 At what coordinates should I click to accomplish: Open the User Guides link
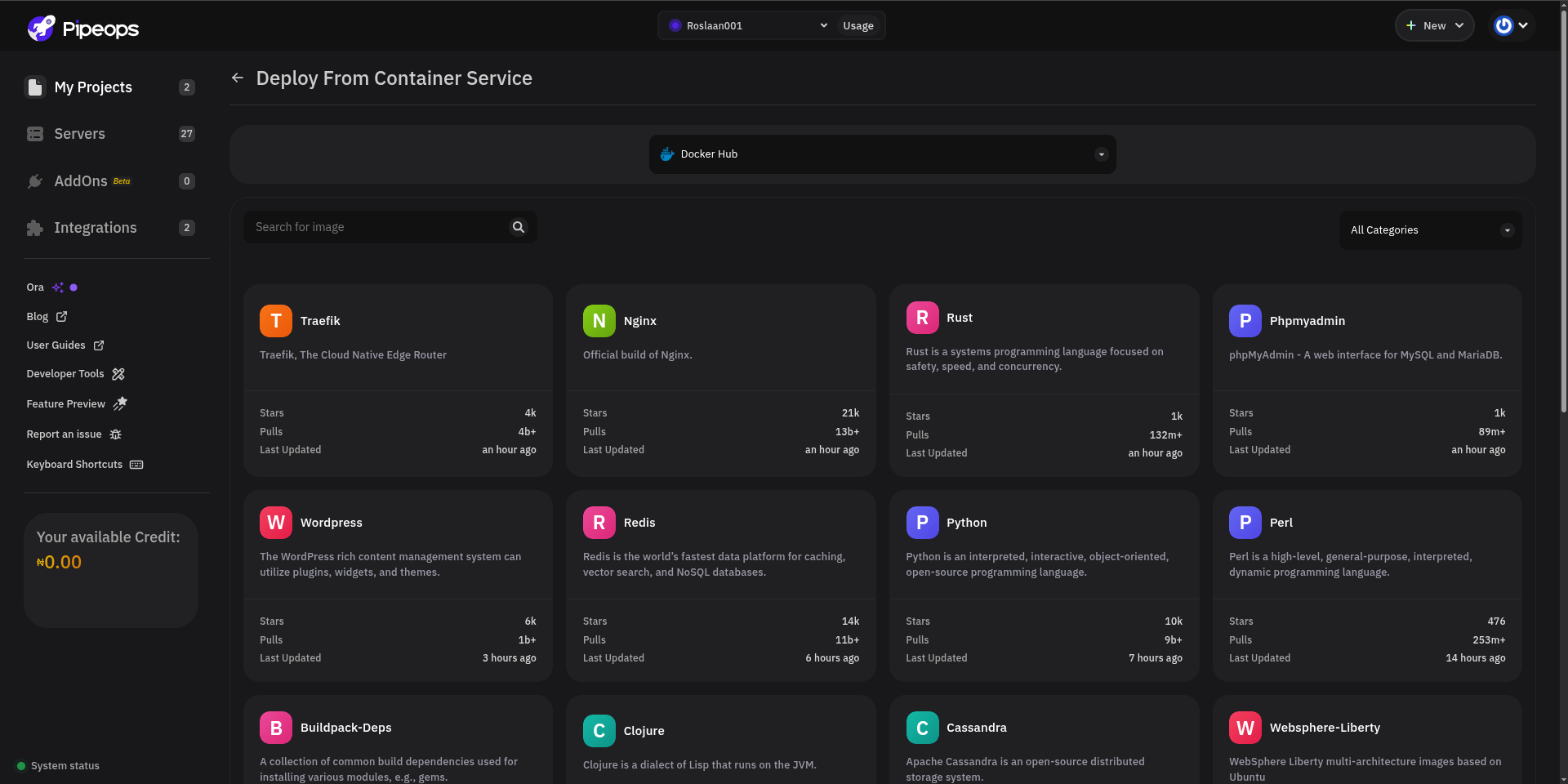pos(56,345)
